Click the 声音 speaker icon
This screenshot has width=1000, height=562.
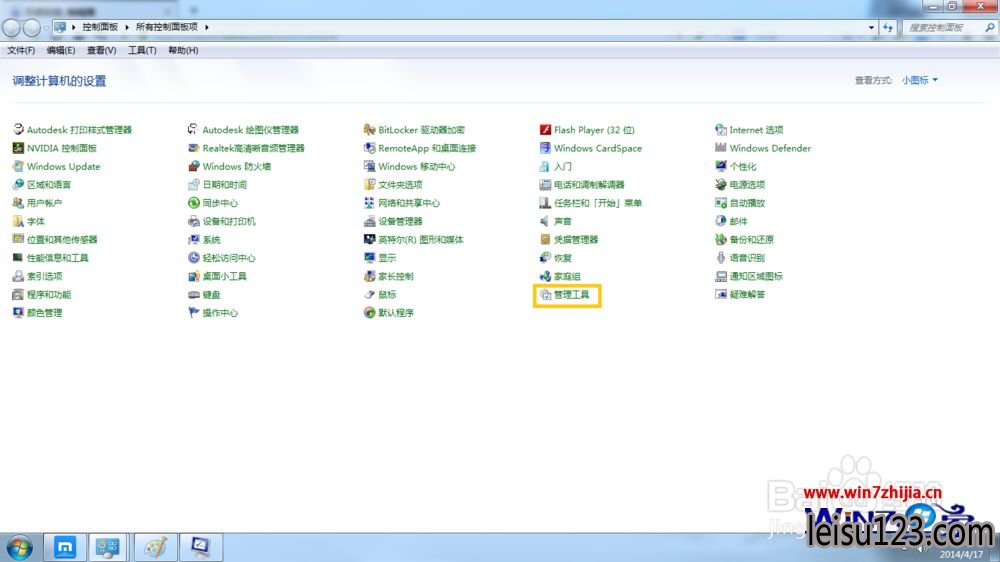coord(545,221)
